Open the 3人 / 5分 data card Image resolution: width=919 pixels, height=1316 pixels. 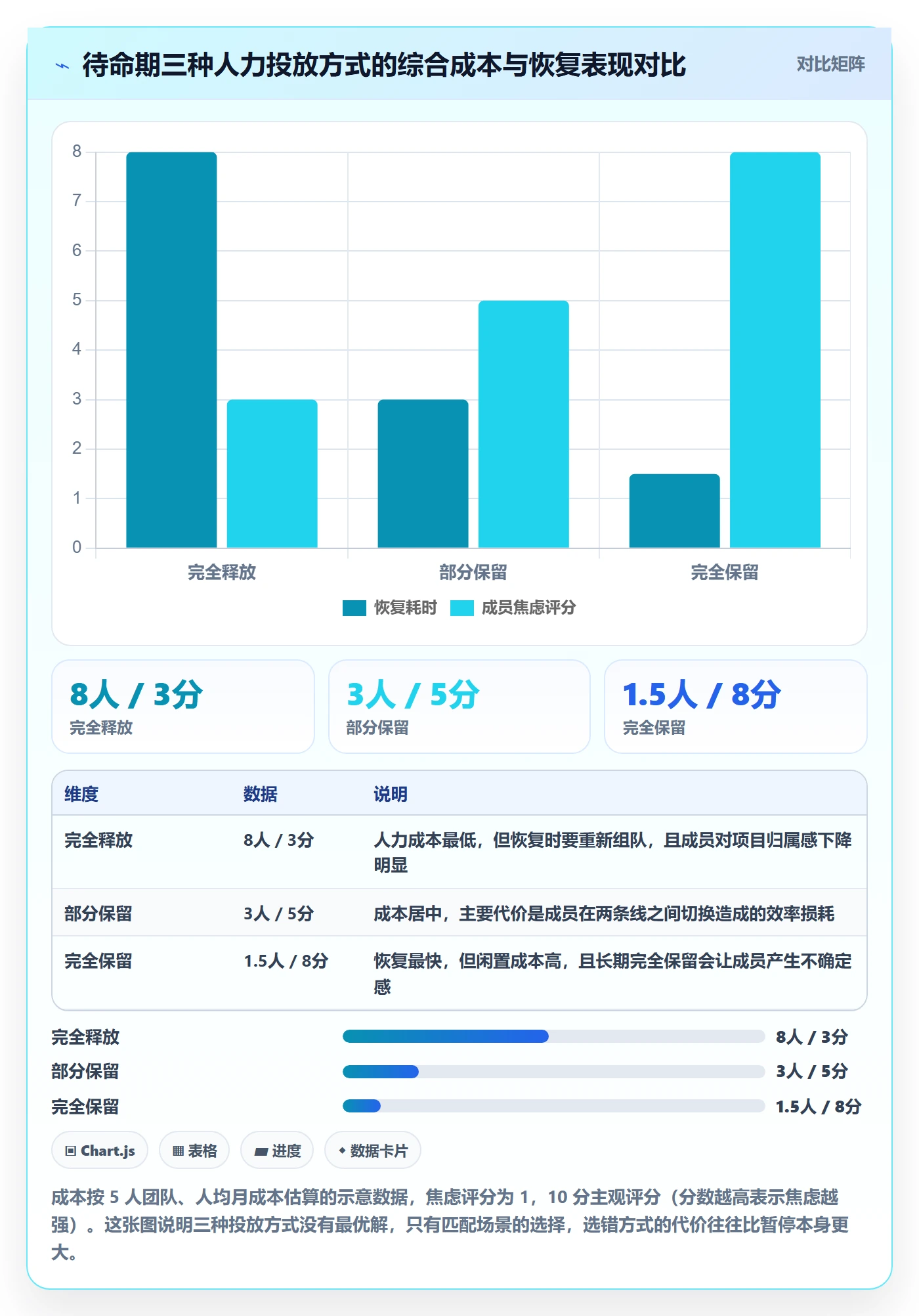pos(460,707)
